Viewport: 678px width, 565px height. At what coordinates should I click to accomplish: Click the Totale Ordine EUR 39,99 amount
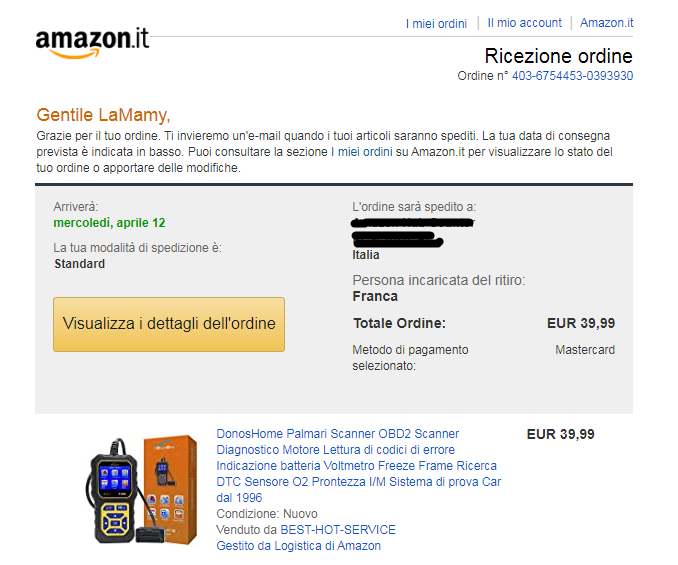click(581, 323)
